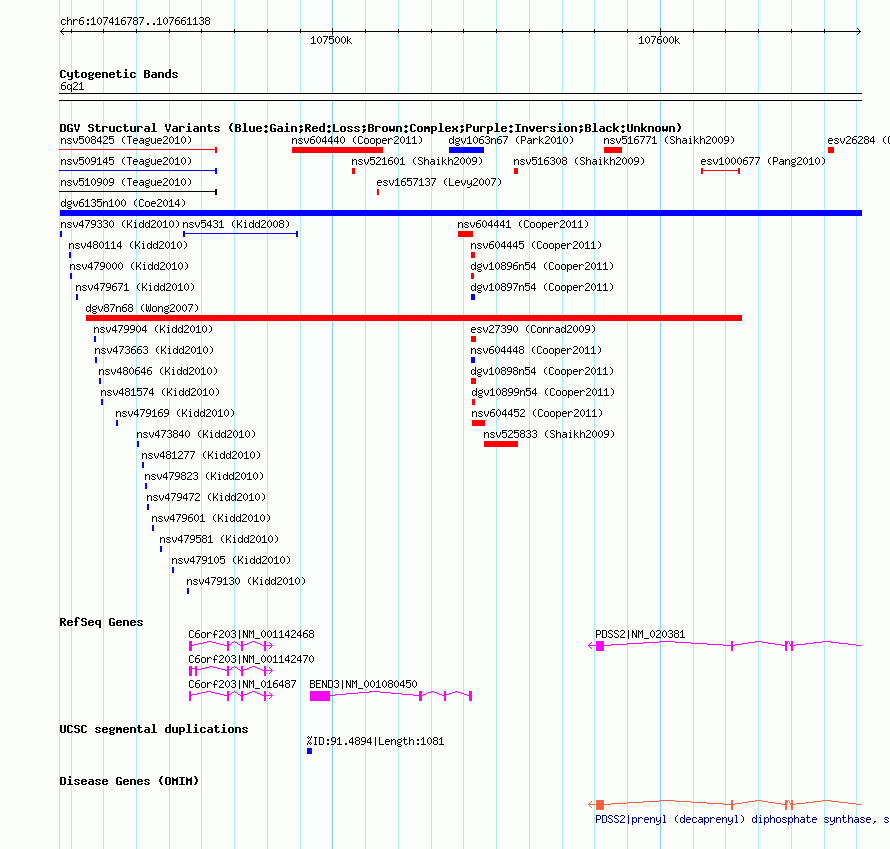Click the red nsv604440 (Cooper2011) variant bar
Screen dimensions: 890x849
[337, 150]
